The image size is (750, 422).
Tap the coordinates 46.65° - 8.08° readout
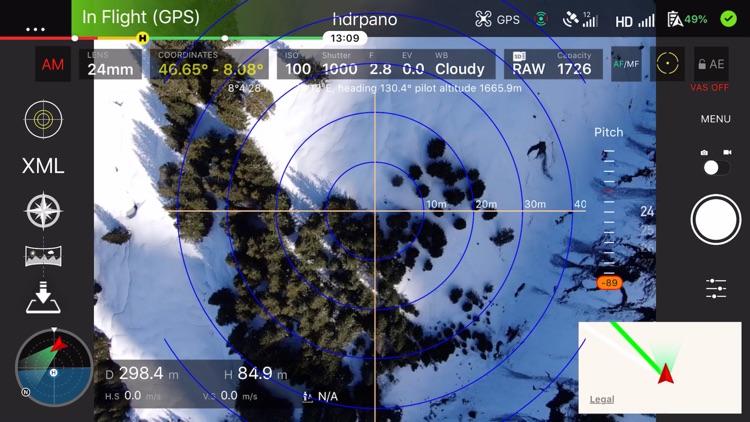(x=210, y=64)
